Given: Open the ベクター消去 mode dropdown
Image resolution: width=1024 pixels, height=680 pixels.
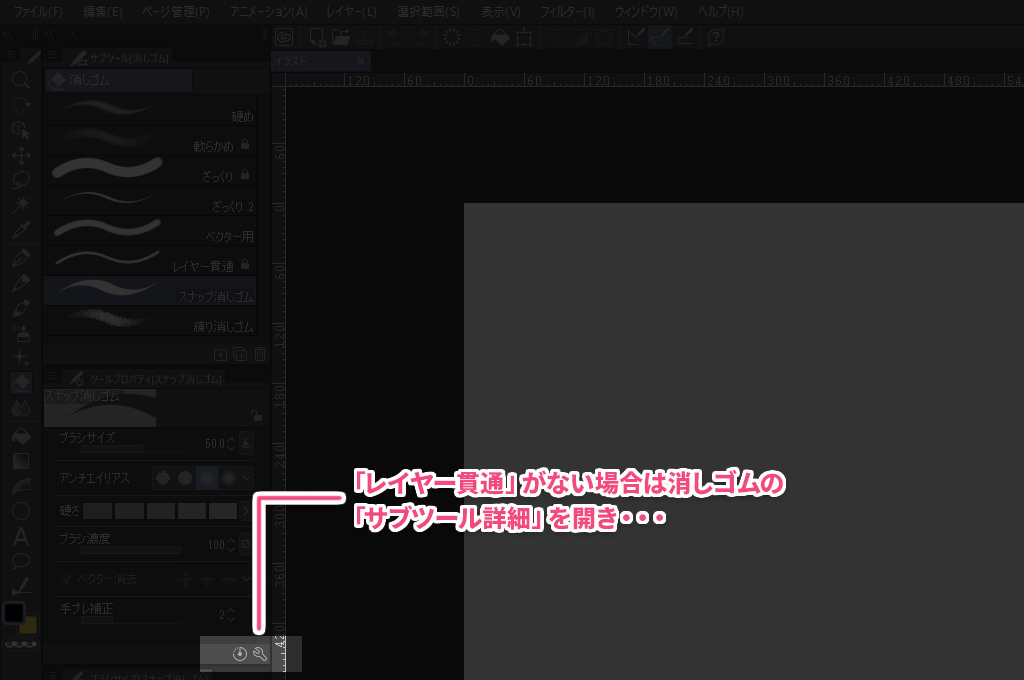Looking at the screenshot, I should pyautogui.click(x=246, y=579).
